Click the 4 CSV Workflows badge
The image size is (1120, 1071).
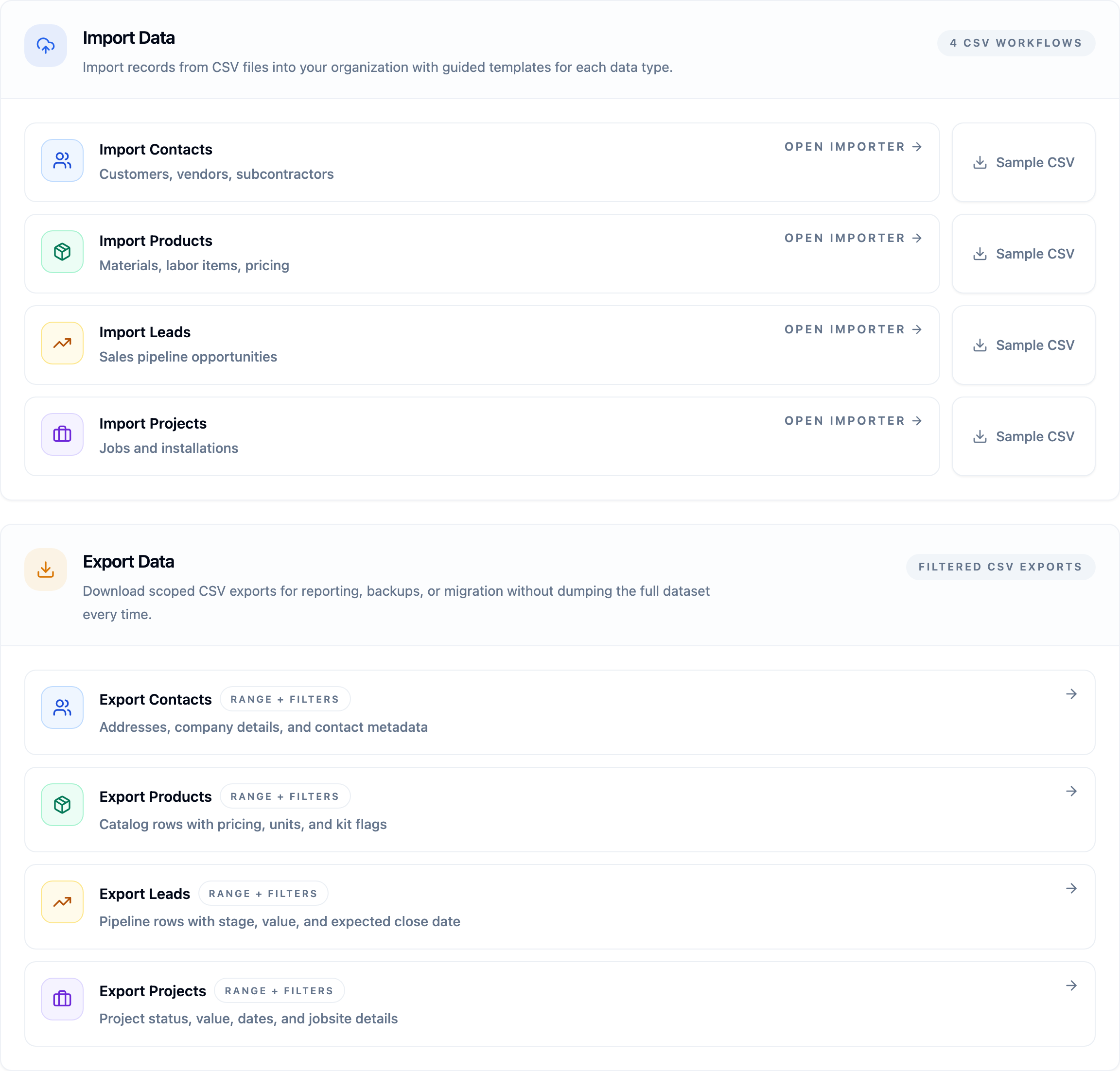(1016, 43)
